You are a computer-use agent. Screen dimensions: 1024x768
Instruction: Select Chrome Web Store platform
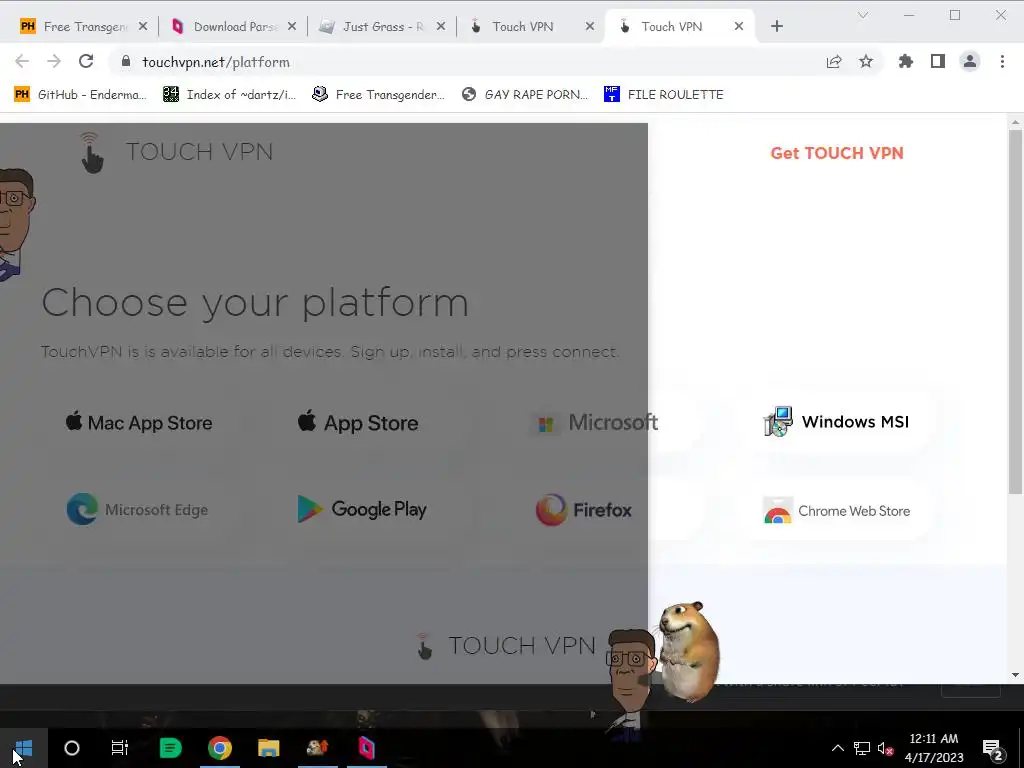[x=837, y=511]
